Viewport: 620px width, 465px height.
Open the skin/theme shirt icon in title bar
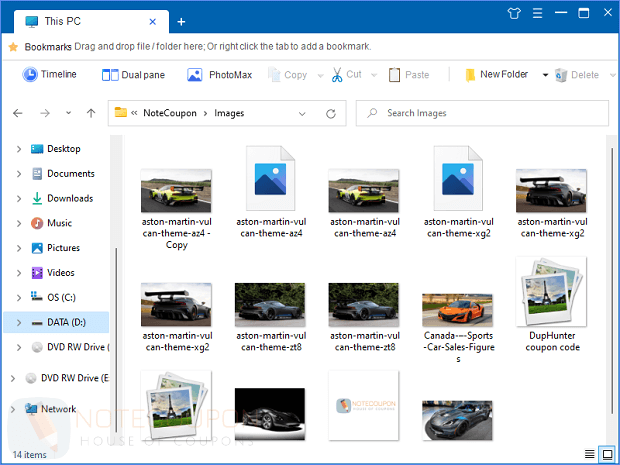514,13
